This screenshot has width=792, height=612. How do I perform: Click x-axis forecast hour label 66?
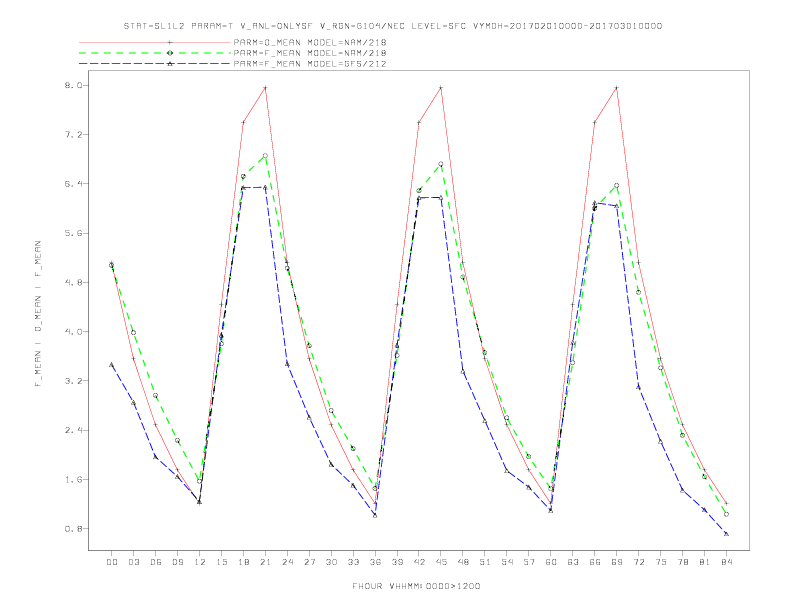[595, 562]
